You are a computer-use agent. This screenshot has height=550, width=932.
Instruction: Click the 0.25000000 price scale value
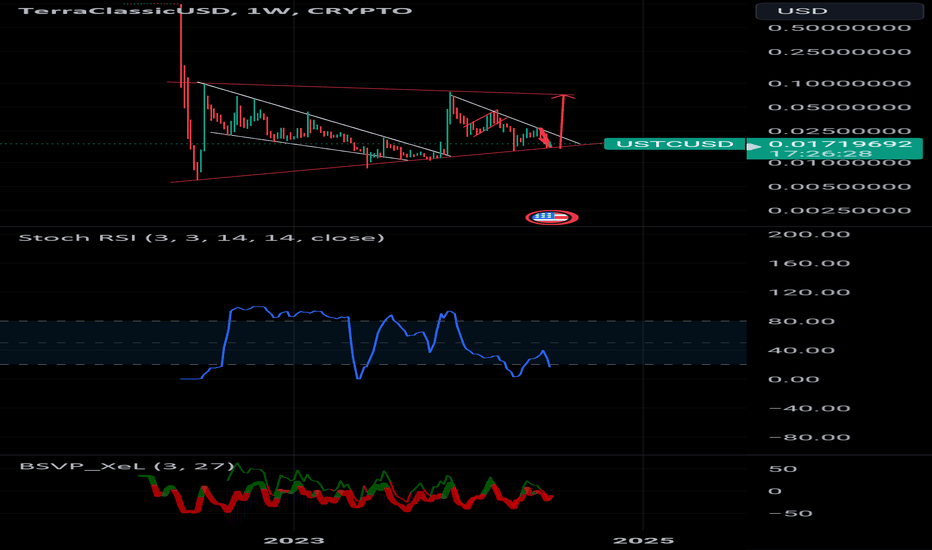click(840, 52)
